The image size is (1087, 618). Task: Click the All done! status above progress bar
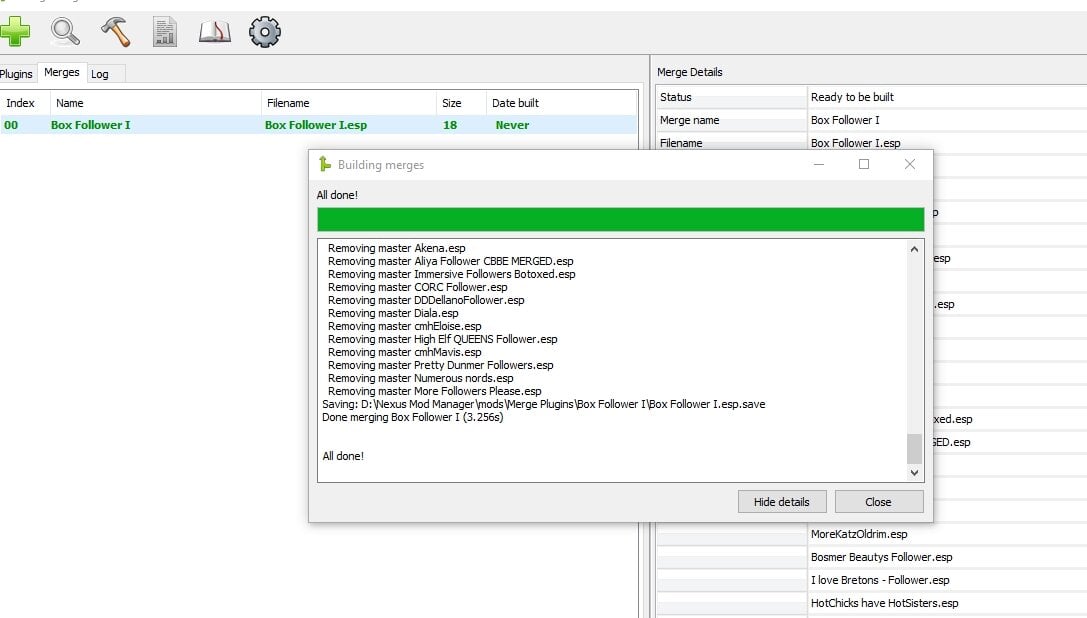(337, 195)
